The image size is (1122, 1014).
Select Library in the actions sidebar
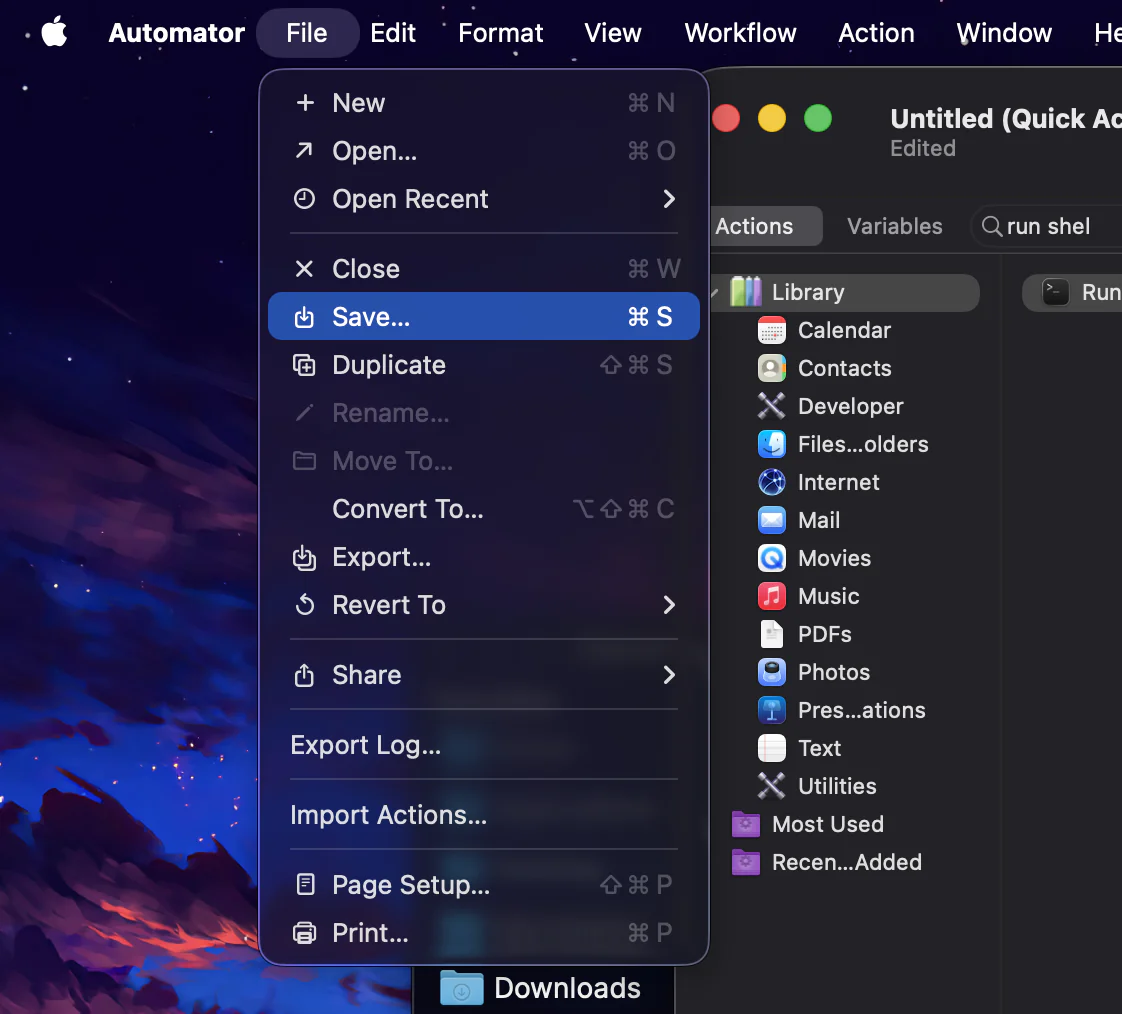point(844,292)
